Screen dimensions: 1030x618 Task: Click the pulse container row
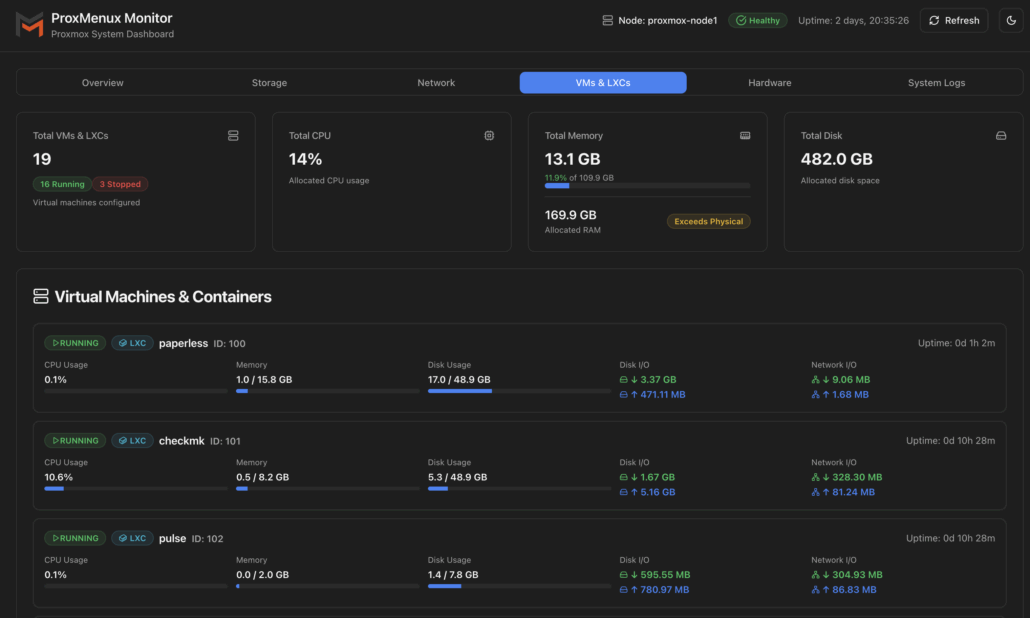coord(515,563)
